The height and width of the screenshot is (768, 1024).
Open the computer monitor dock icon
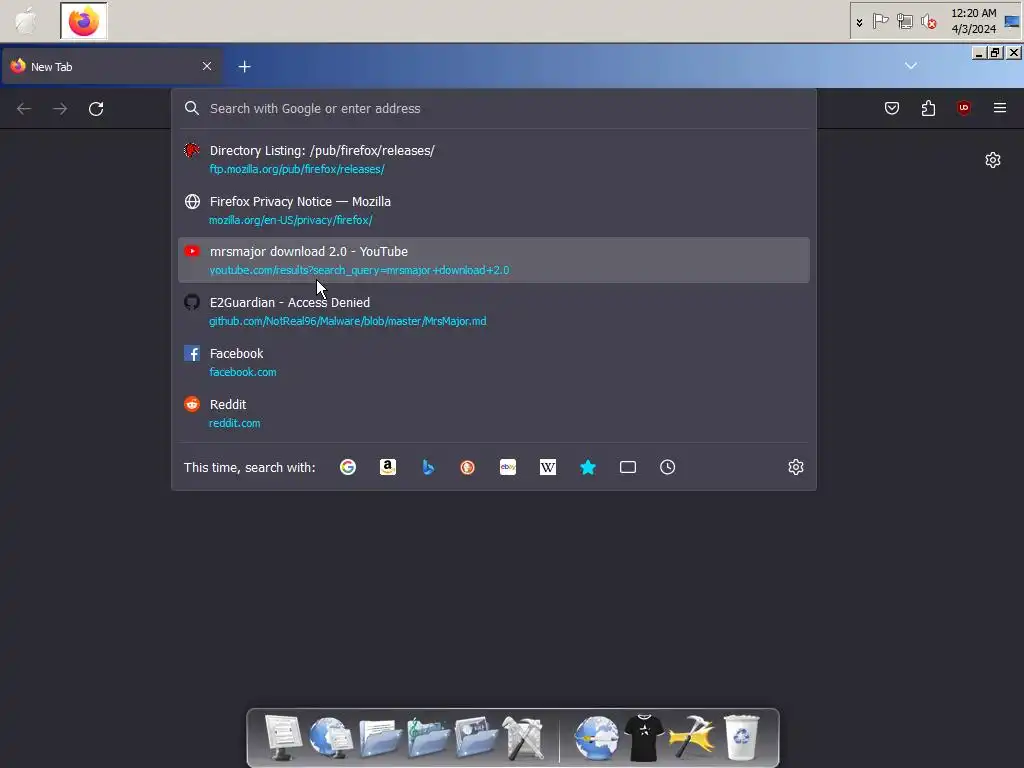[283, 737]
